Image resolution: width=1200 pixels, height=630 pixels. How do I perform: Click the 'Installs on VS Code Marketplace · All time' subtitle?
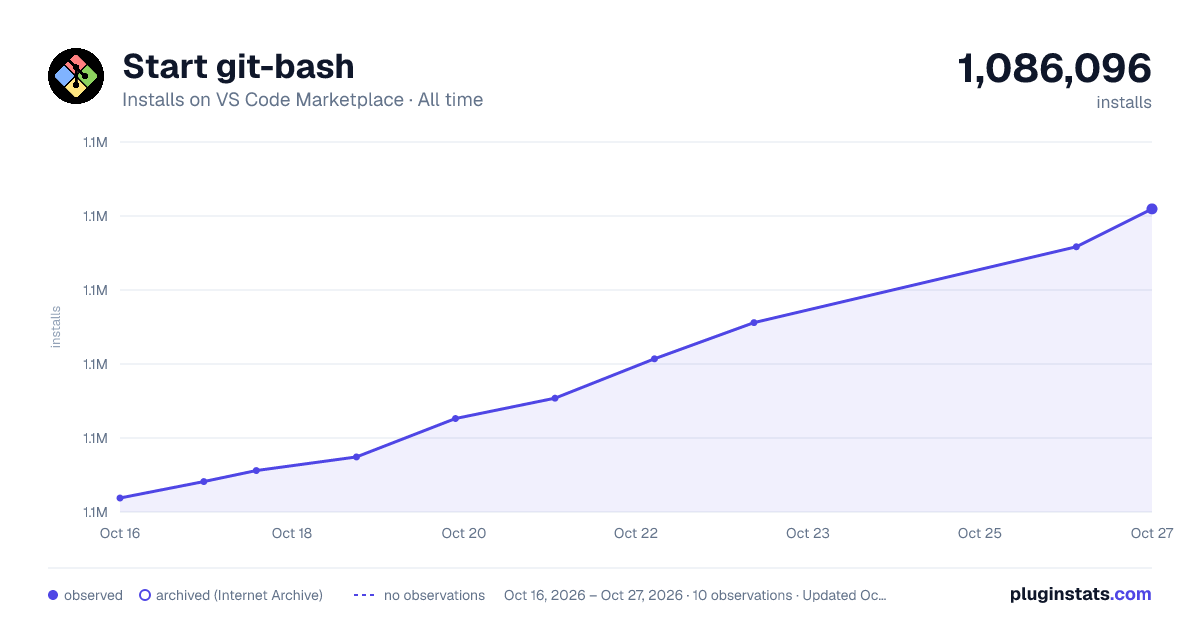[x=302, y=100]
